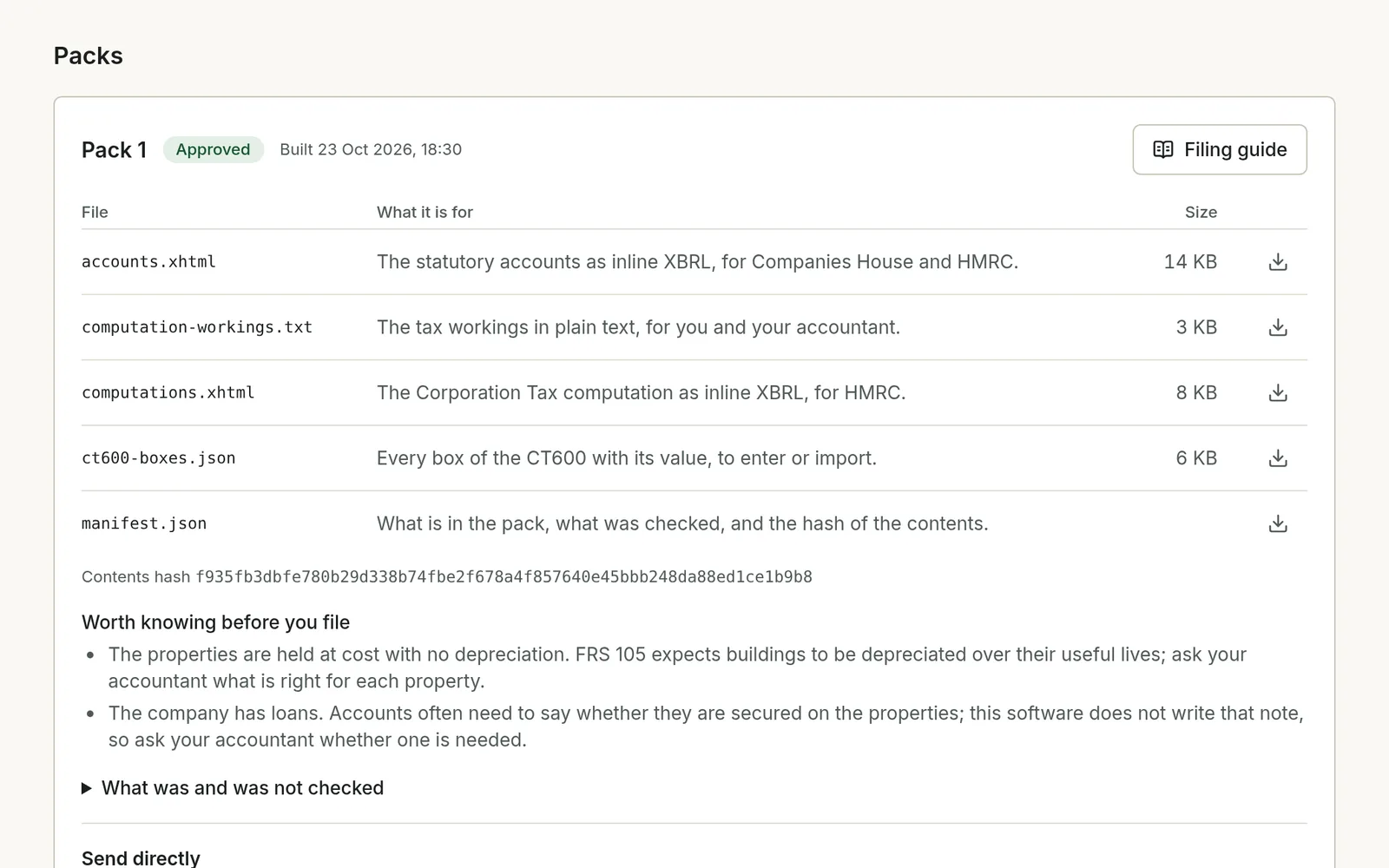Screen dimensions: 1389x868
Task: Download computation-workings.txt via its icon
Action: coord(1277,327)
